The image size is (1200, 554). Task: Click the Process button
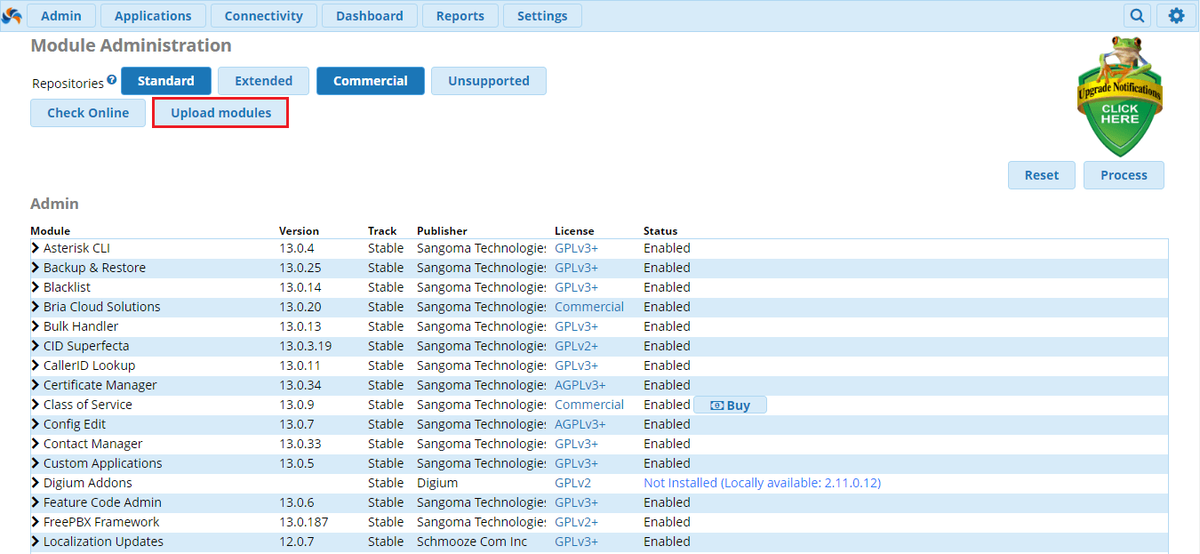(1124, 175)
